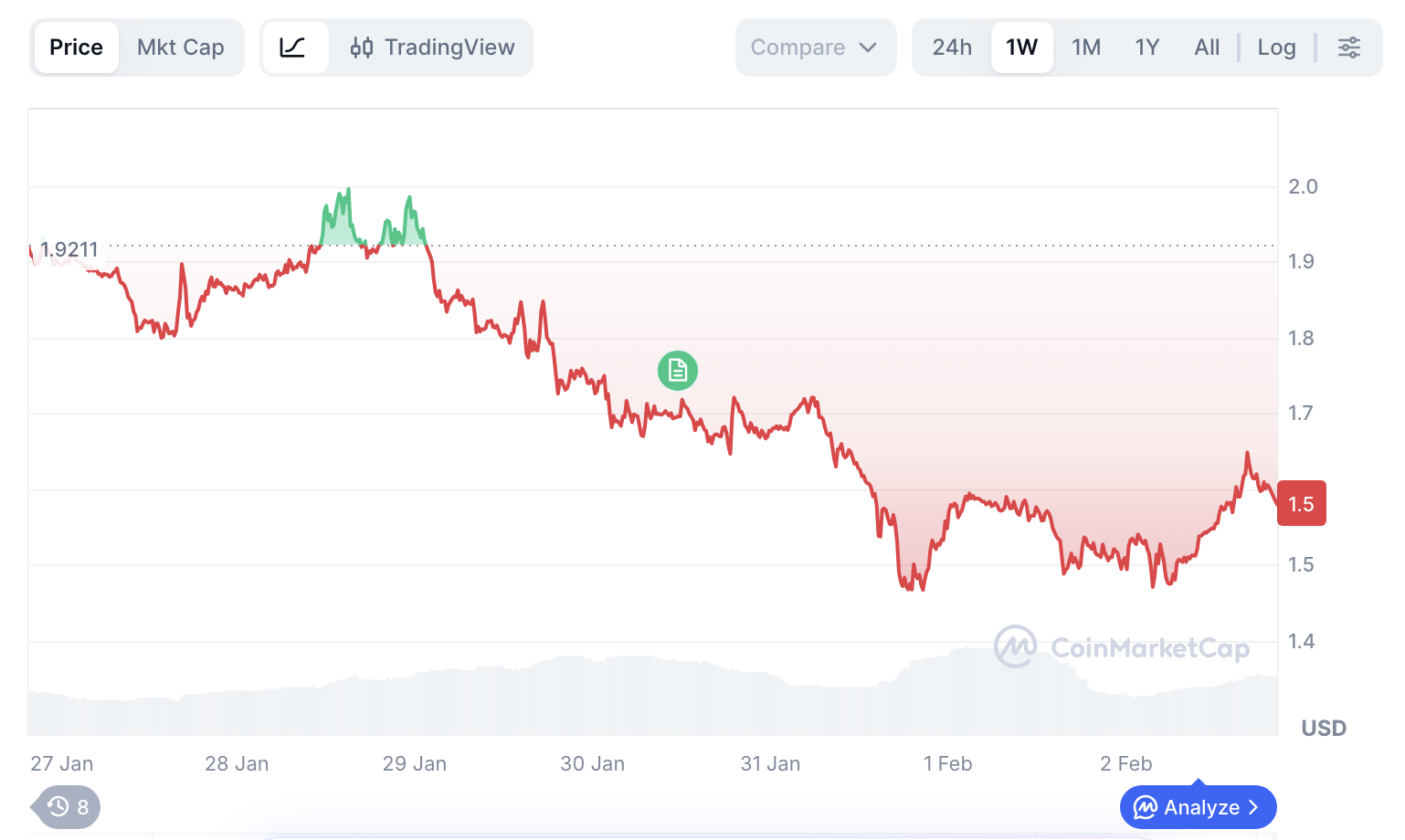1405x840 pixels.
Task: Click the 1.9211 opening price label
Action: [x=69, y=249]
